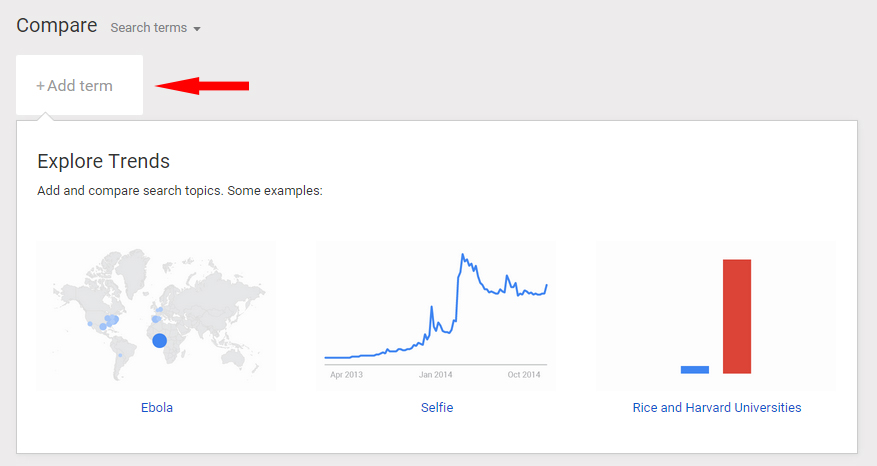The width and height of the screenshot is (877, 466).
Task: Click the large blue dot on Africa
Action: click(x=159, y=340)
